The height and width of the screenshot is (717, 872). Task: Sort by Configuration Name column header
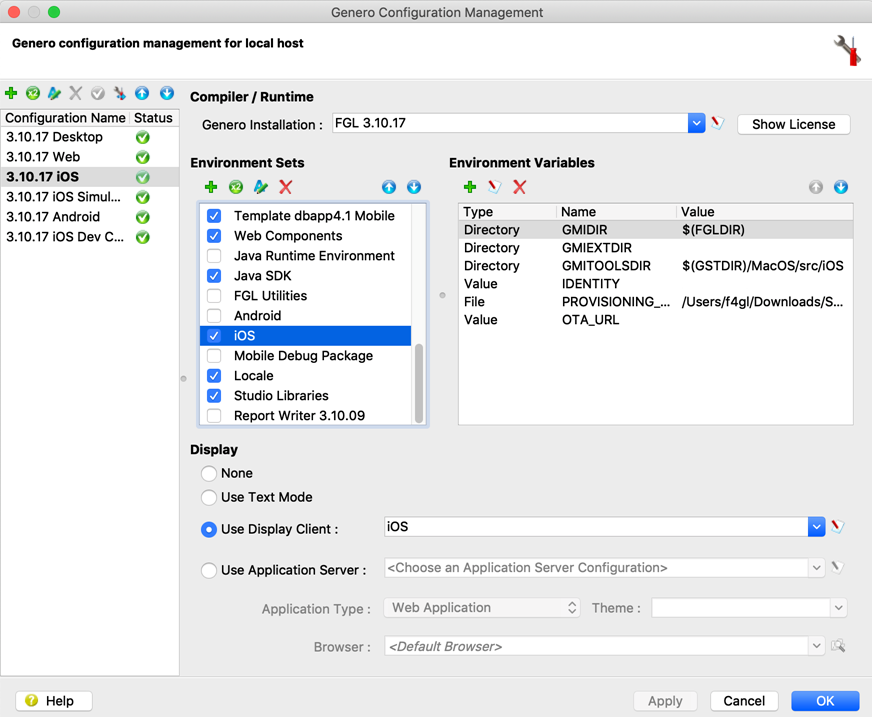(x=66, y=118)
